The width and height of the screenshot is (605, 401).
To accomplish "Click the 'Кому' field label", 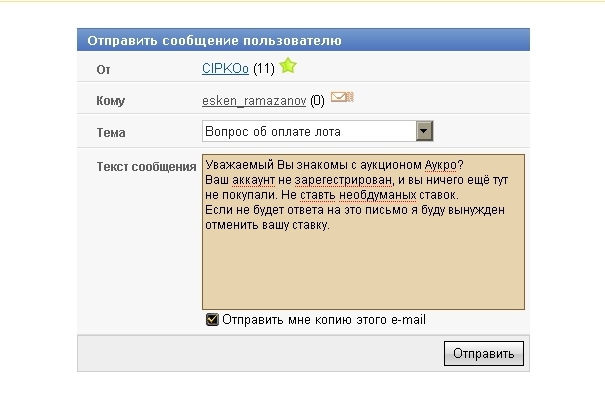I will pyautogui.click(x=110, y=101).
